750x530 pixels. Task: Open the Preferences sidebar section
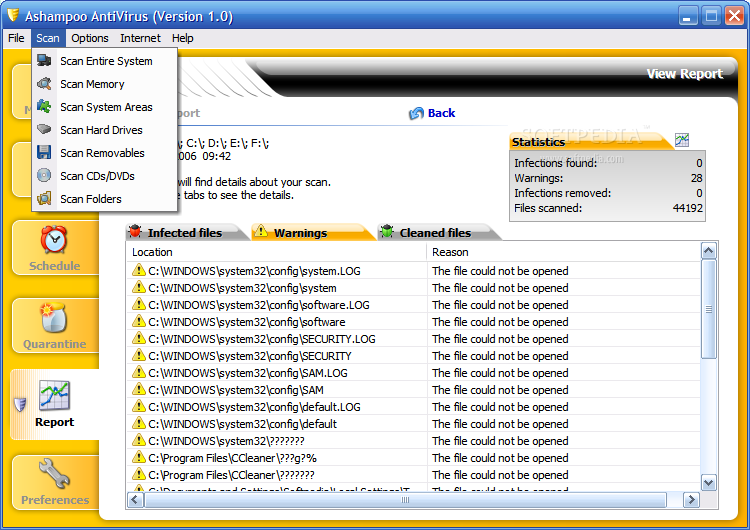pyautogui.click(x=55, y=482)
